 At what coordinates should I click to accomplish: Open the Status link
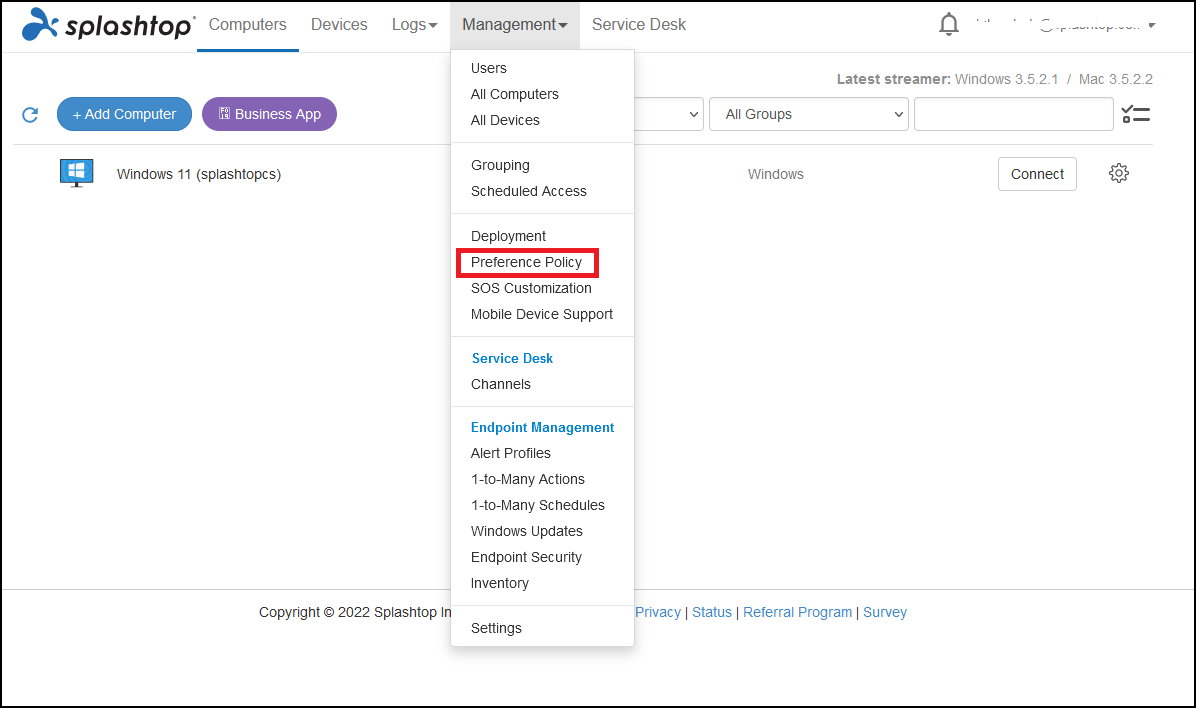point(712,612)
